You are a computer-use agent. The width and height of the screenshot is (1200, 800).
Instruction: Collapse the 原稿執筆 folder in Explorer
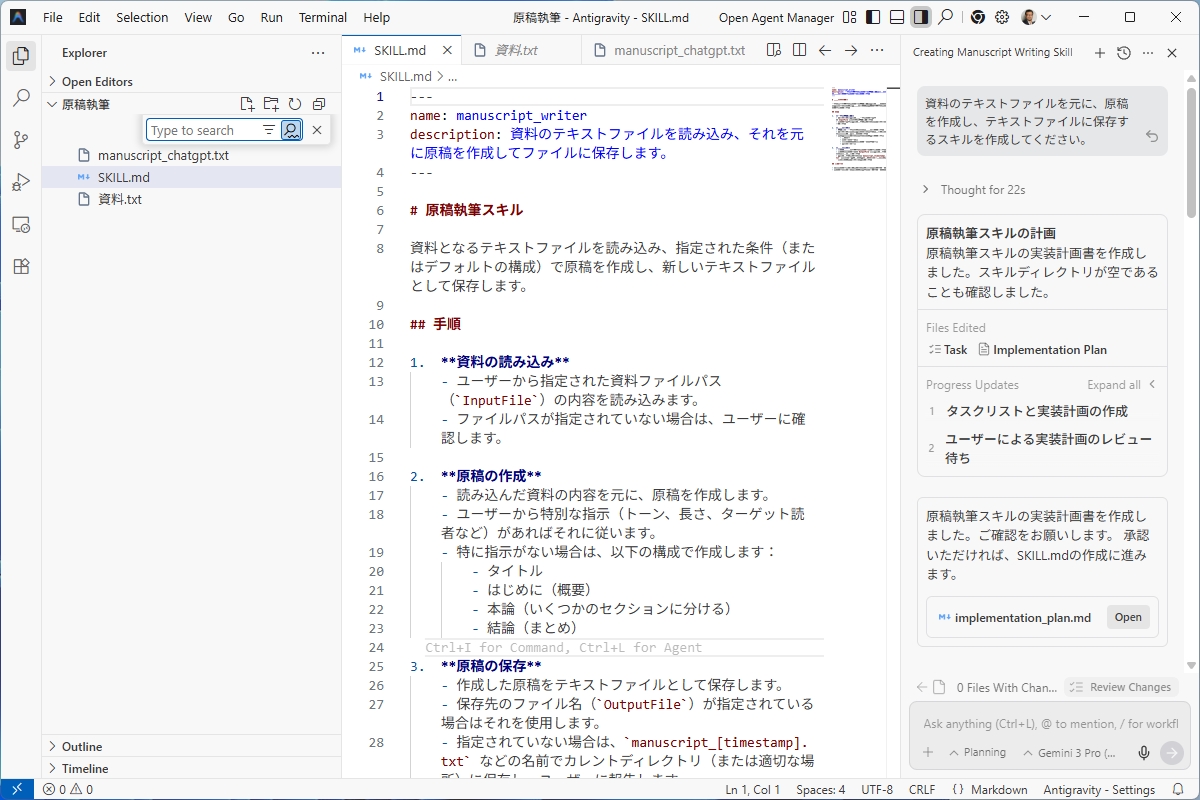[x=53, y=104]
